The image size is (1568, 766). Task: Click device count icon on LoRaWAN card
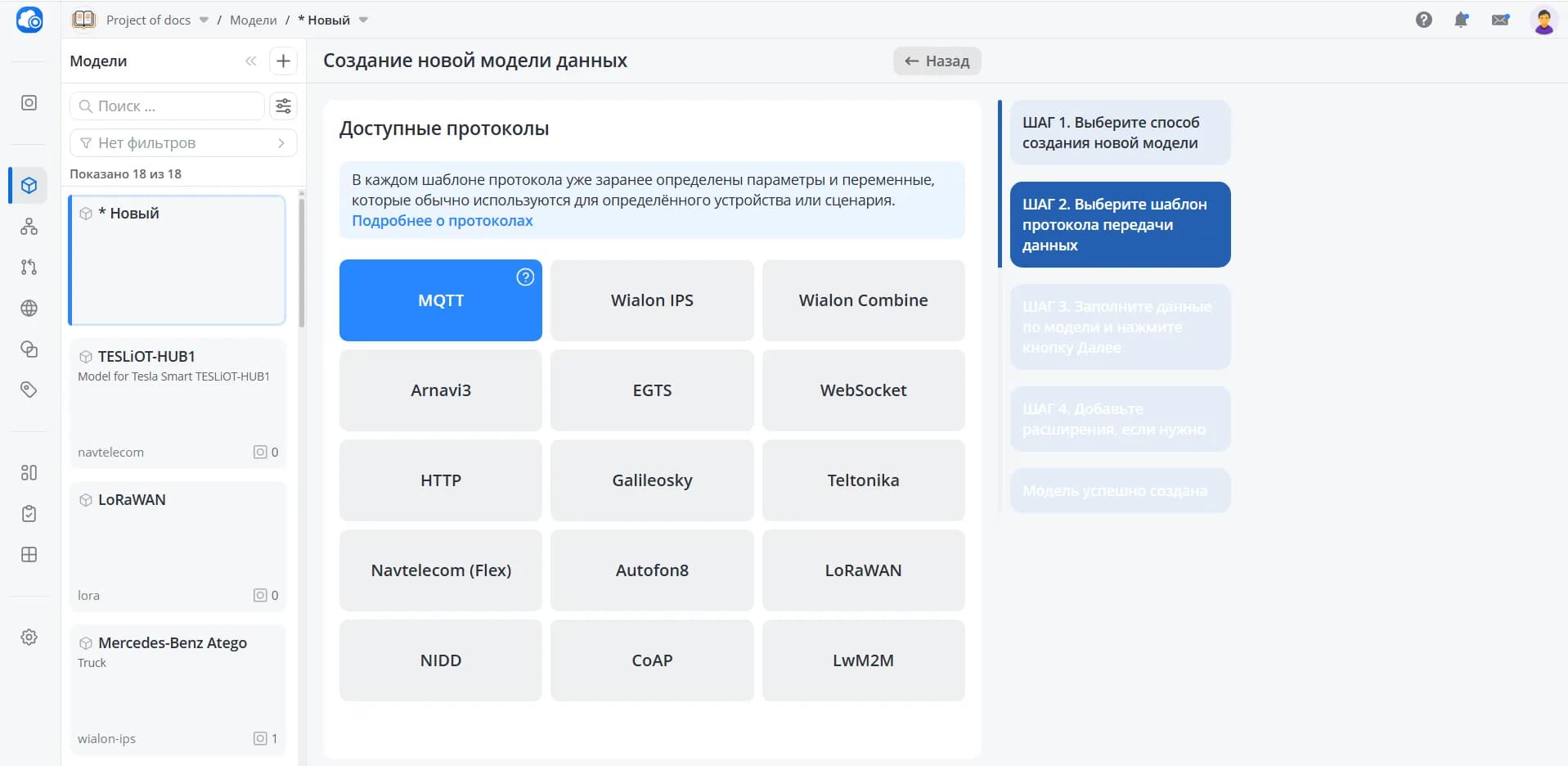(260, 595)
